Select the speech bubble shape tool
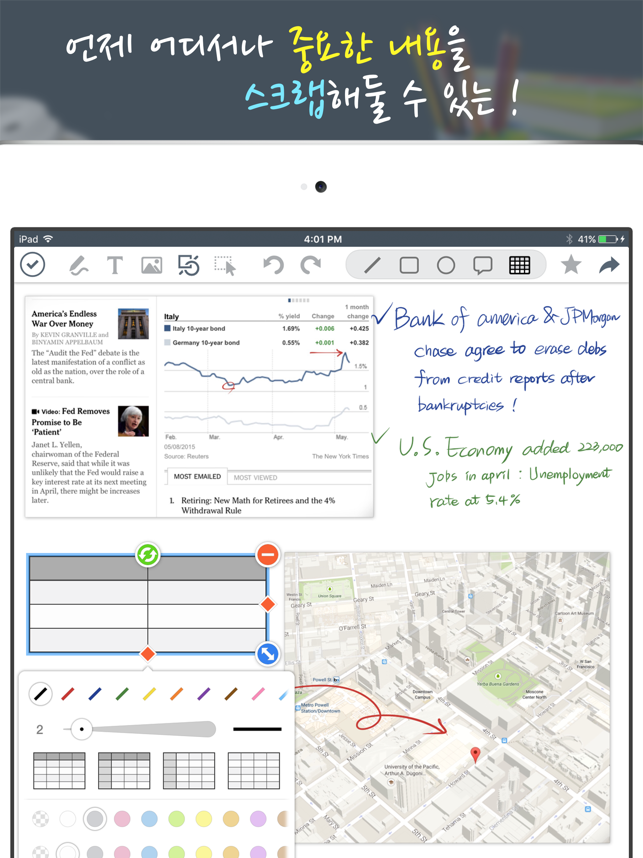This screenshot has height=858, width=643. coord(483,265)
